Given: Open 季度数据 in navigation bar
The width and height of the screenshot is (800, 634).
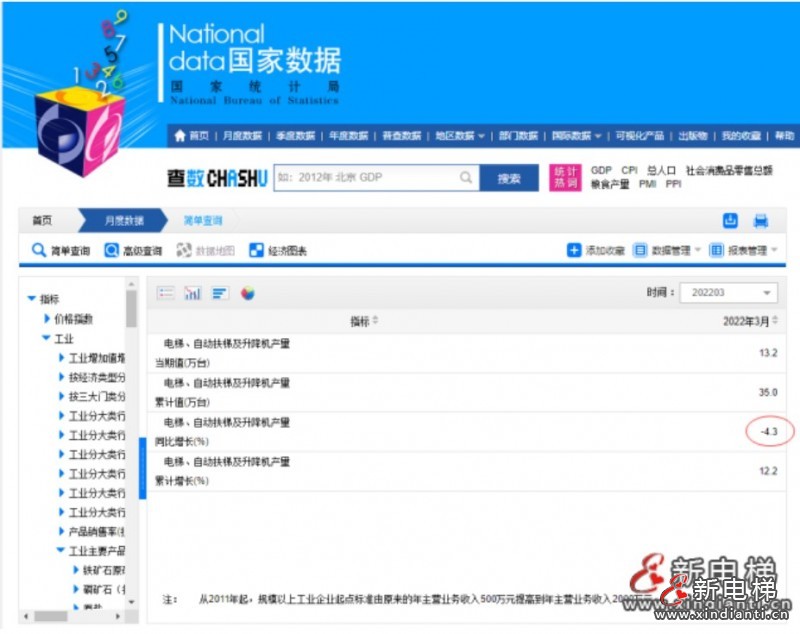Looking at the screenshot, I should (295, 136).
